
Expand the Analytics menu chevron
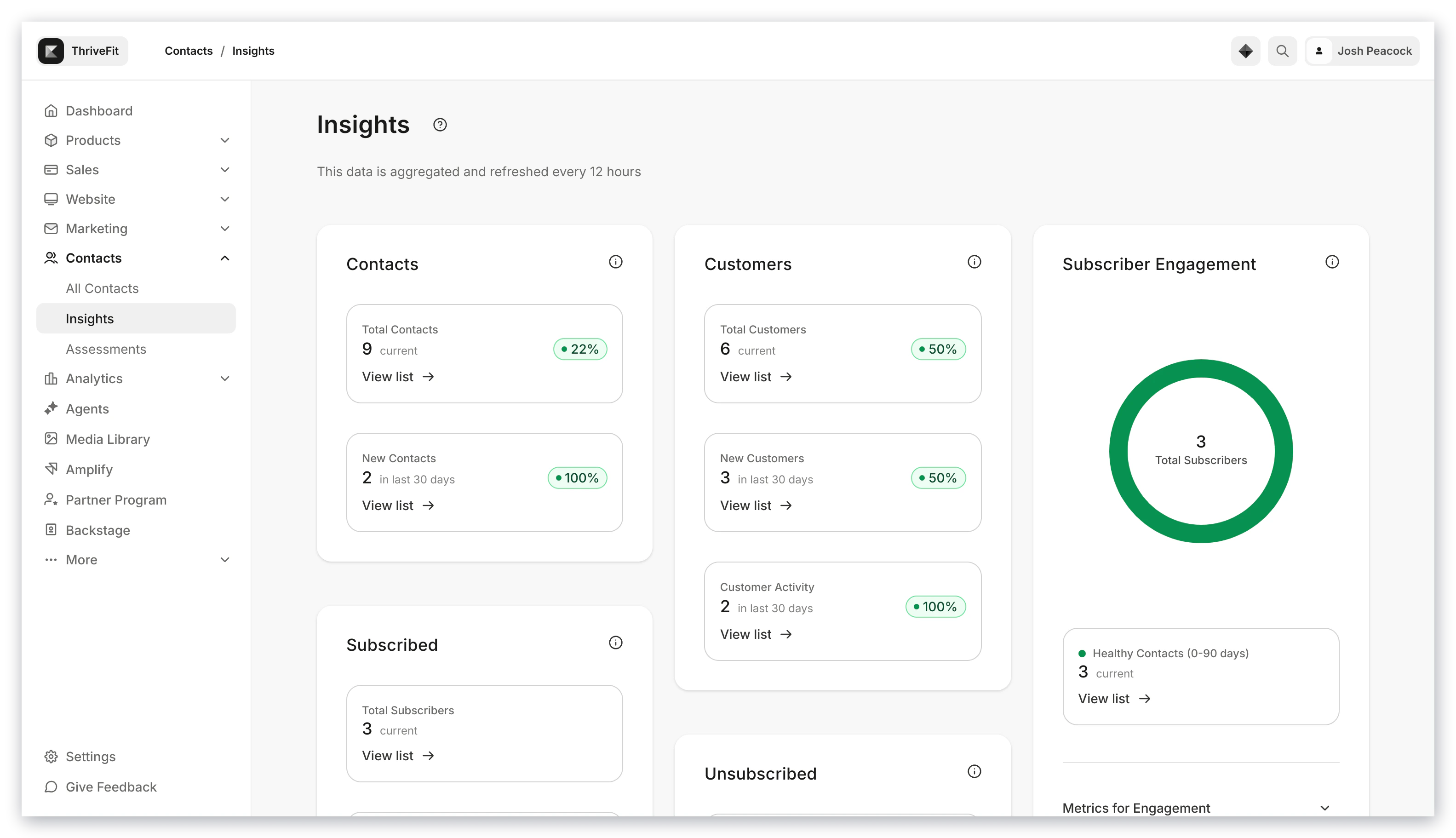[224, 379]
